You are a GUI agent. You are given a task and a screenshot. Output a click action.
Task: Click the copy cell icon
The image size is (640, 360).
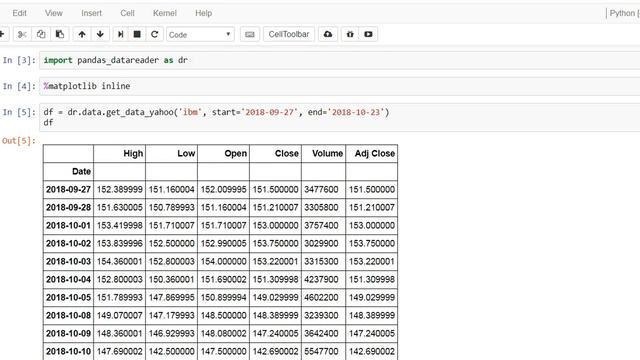41,34
